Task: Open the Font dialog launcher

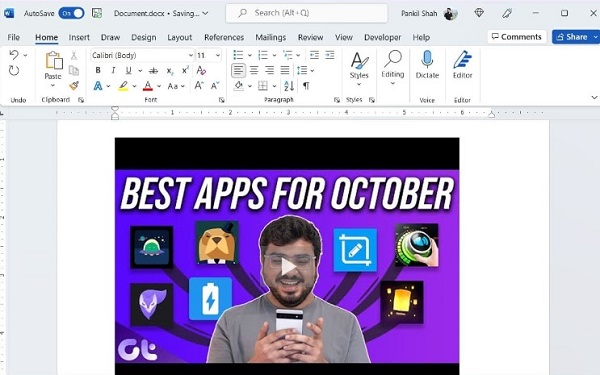Action: 222,100
